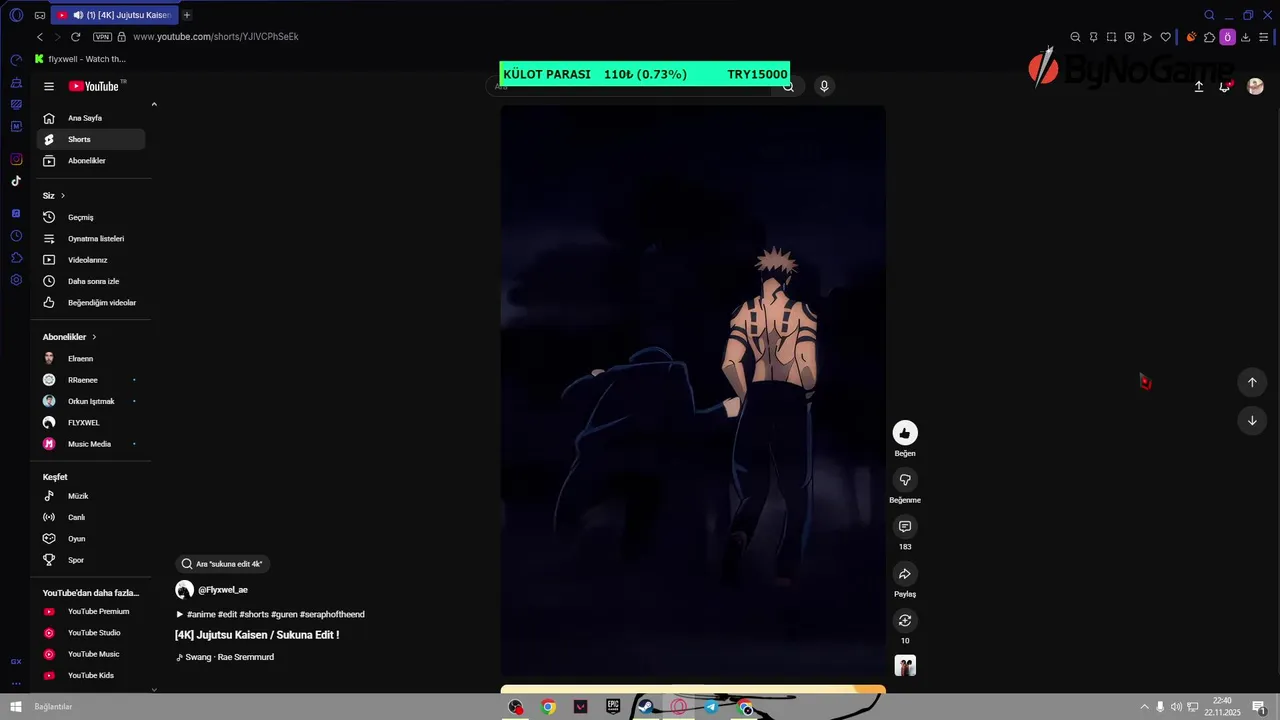The width and height of the screenshot is (1280, 720).
Task: Open Elraenn subscription channel
Action: (x=91, y=359)
